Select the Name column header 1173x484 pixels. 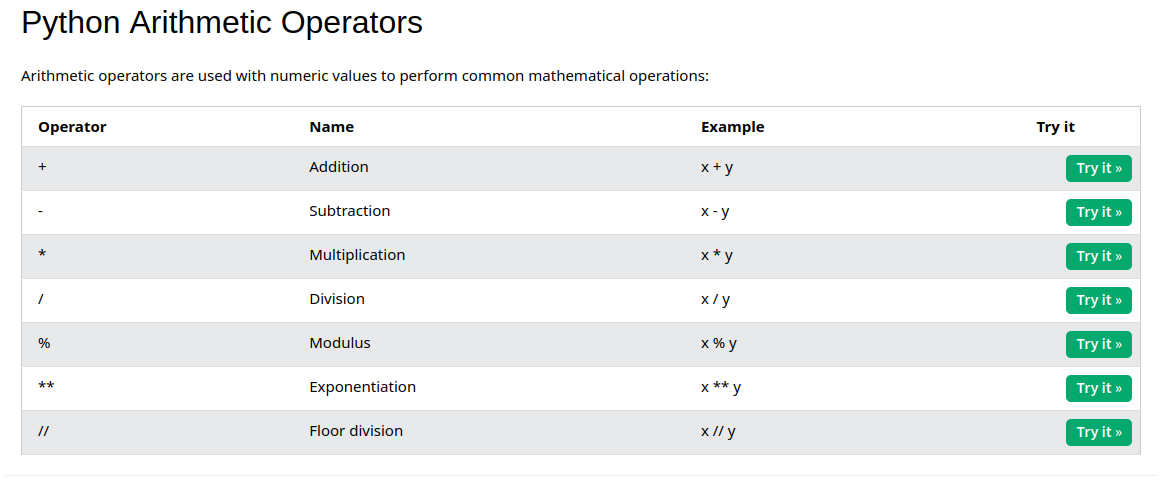point(331,127)
